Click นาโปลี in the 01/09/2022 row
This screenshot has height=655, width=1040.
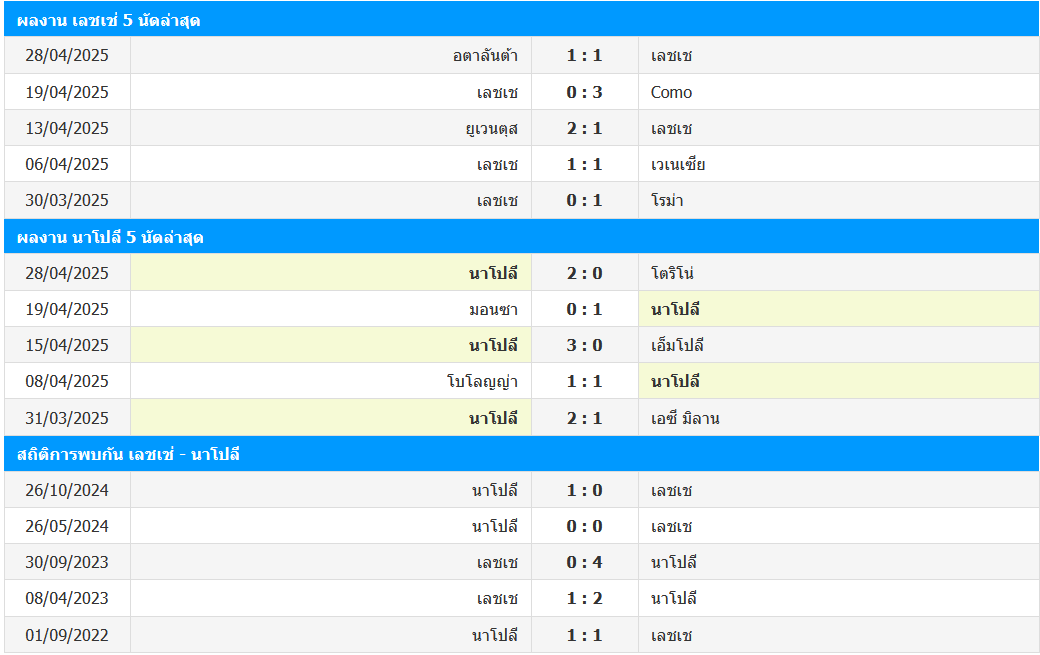click(495, 635)
